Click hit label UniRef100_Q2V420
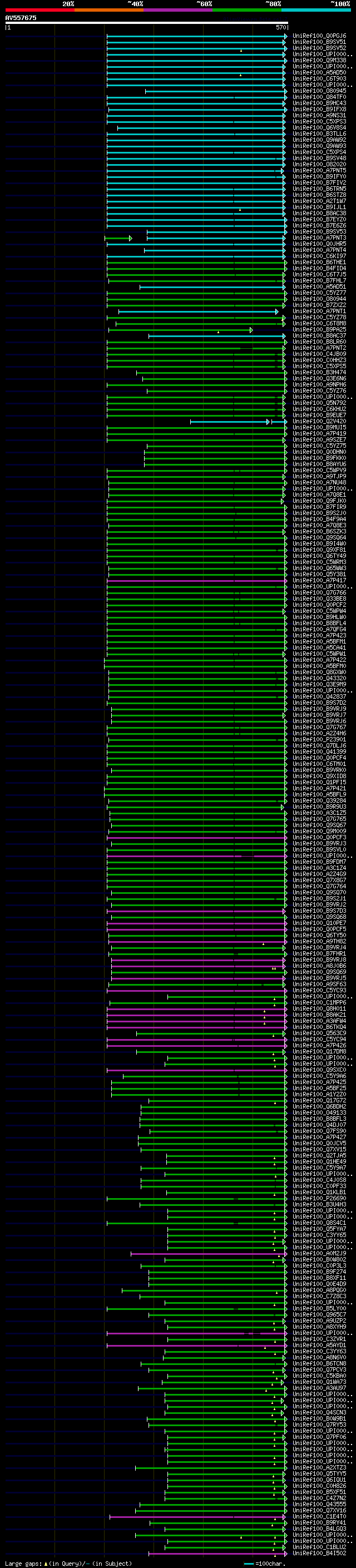 [x=319, y=421]
